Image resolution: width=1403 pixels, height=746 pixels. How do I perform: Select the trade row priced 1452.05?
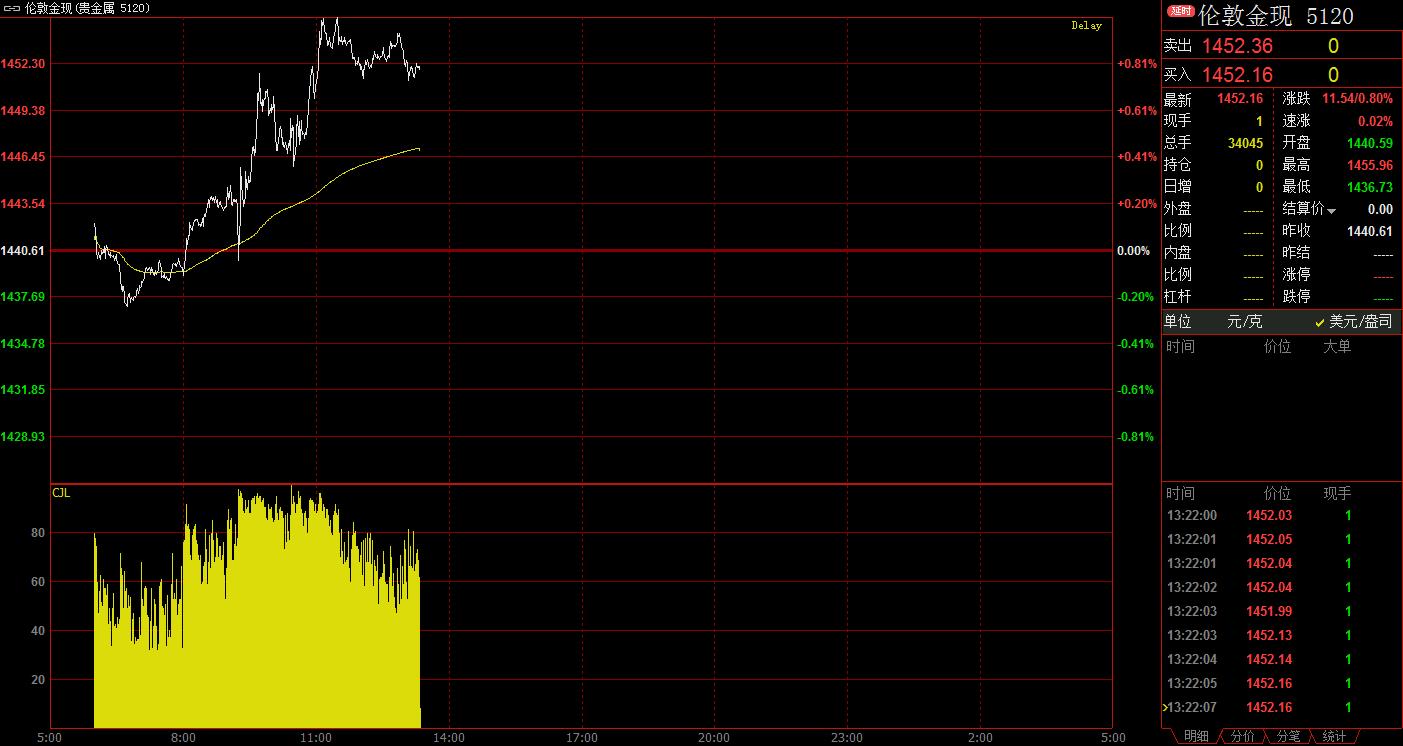click(x=1280, y=539)
